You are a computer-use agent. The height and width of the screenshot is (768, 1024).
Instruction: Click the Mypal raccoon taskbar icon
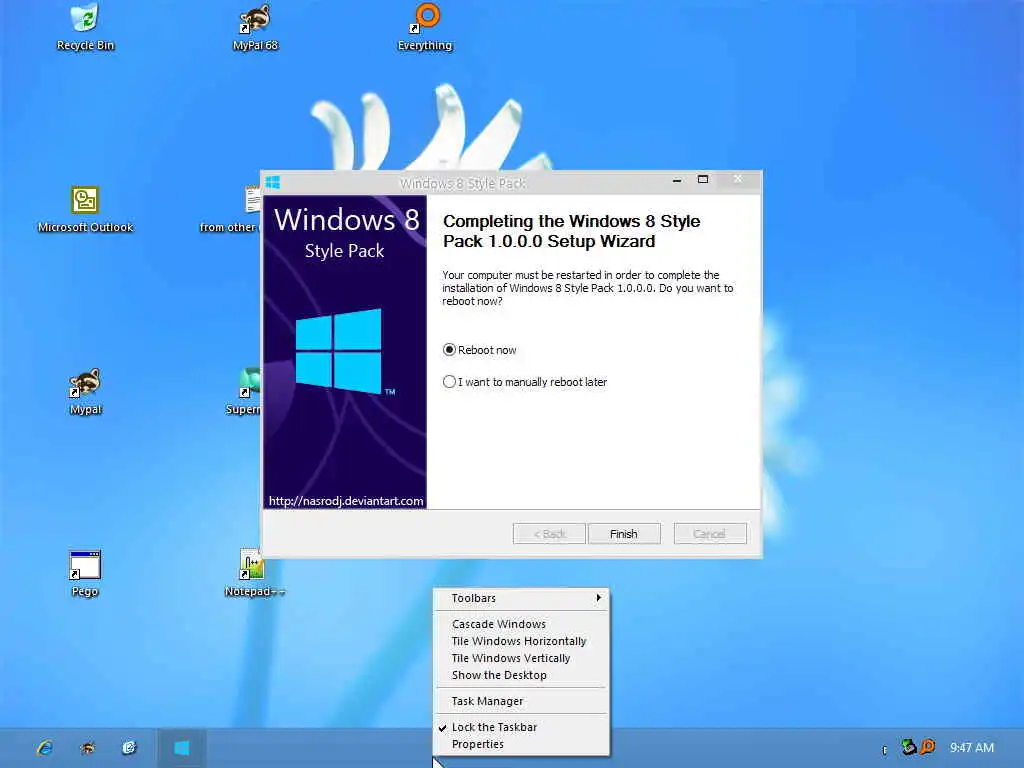(x=87, y=748)
